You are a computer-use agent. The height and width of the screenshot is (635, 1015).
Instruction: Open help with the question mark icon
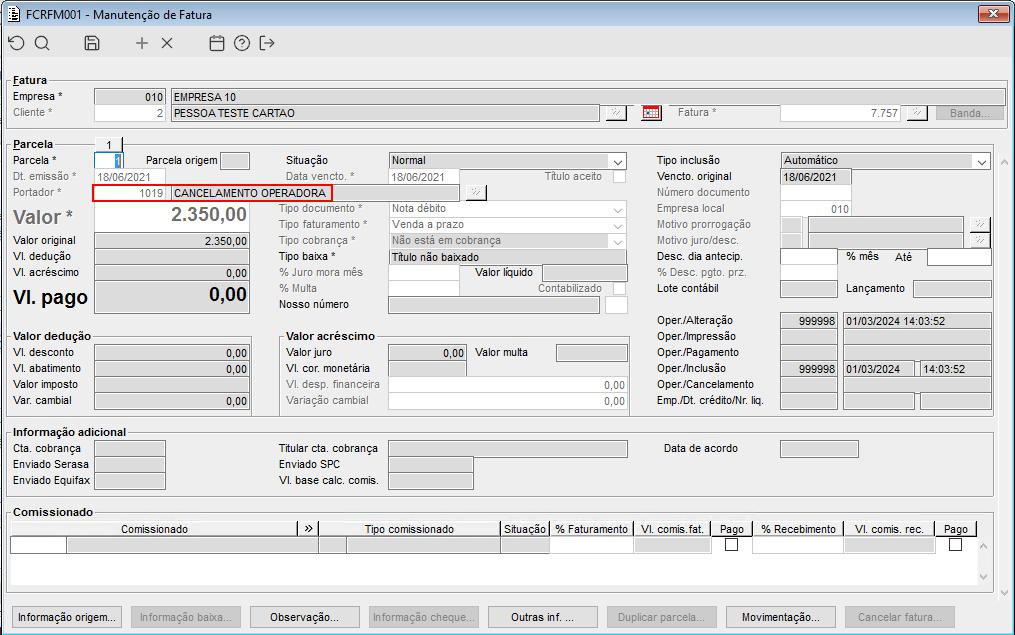point(242,43)
